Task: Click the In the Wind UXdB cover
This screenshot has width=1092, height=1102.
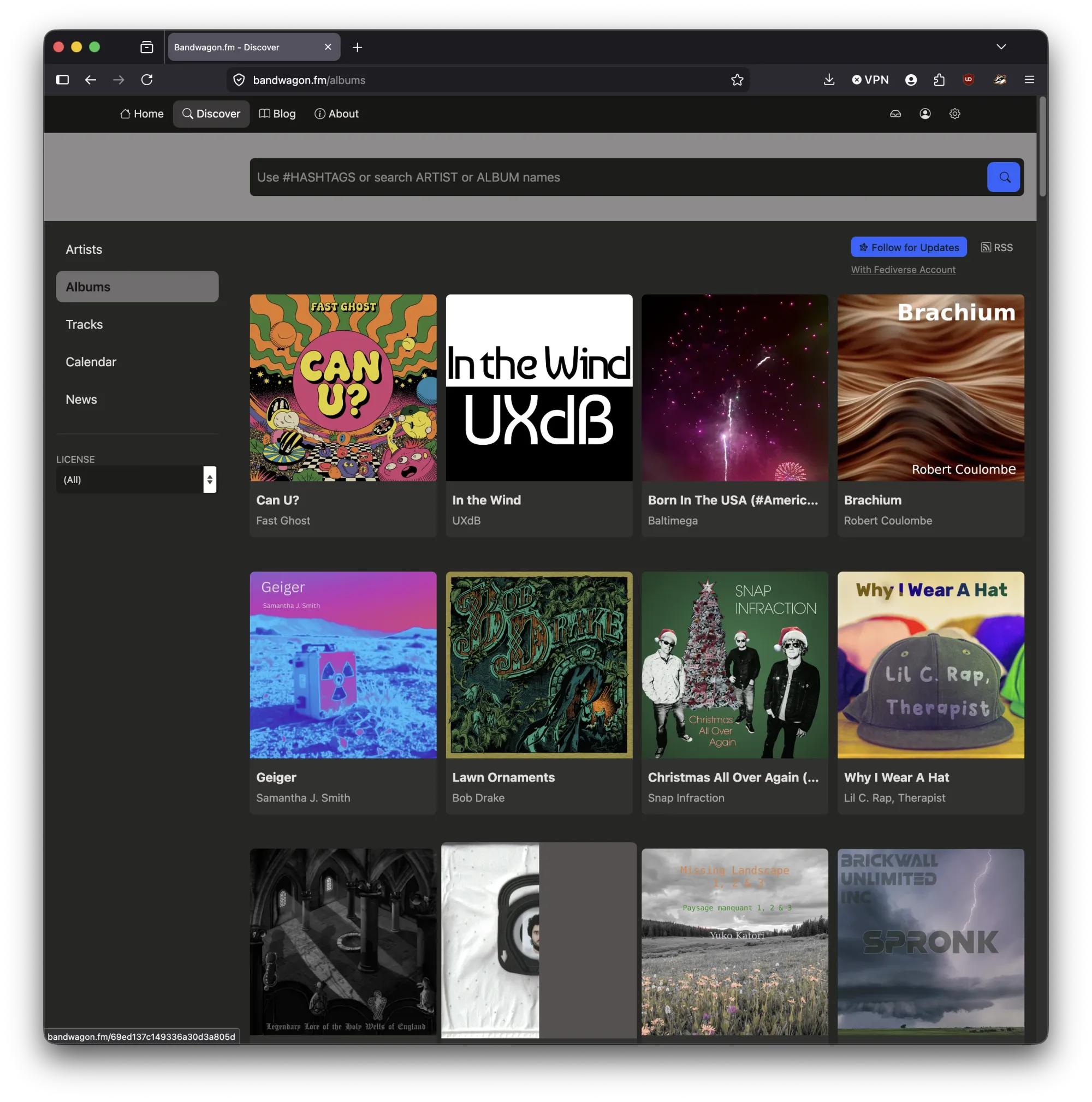Action: pyautogui.click(x=539, y=388)
